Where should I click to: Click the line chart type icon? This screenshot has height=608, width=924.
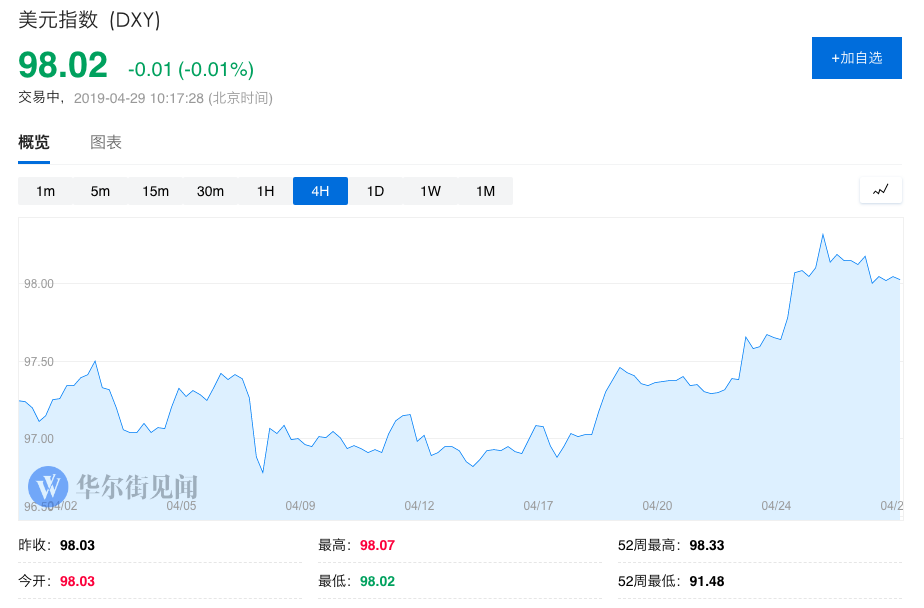[880, 190]
